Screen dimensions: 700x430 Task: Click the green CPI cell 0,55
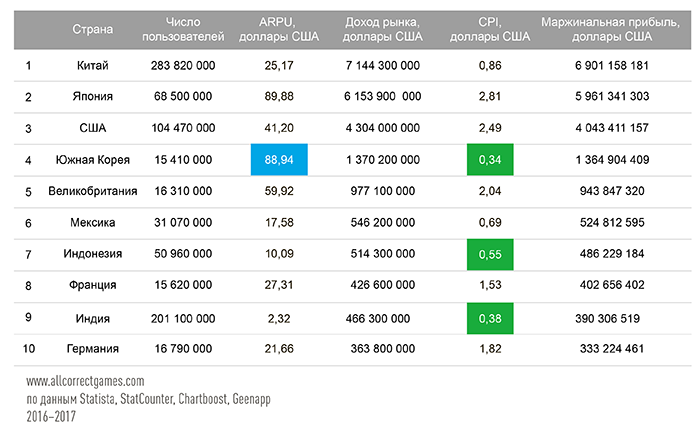tap(490, 254)
